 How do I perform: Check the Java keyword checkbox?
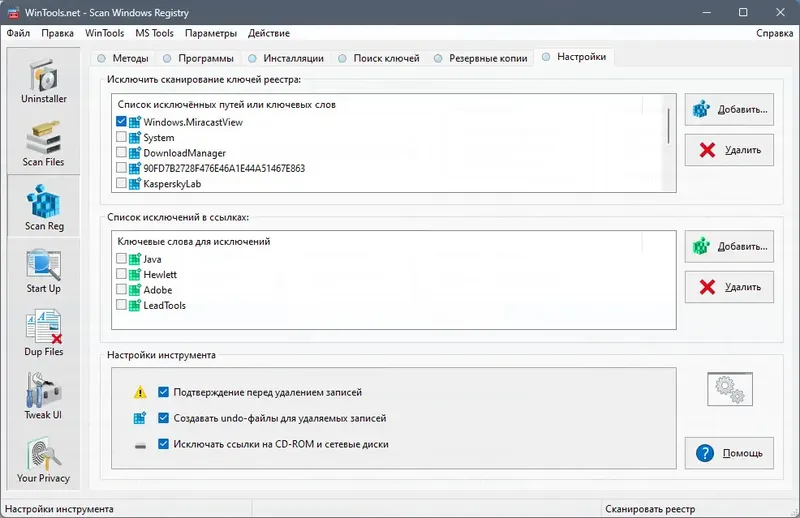click(x=121, y=258)
